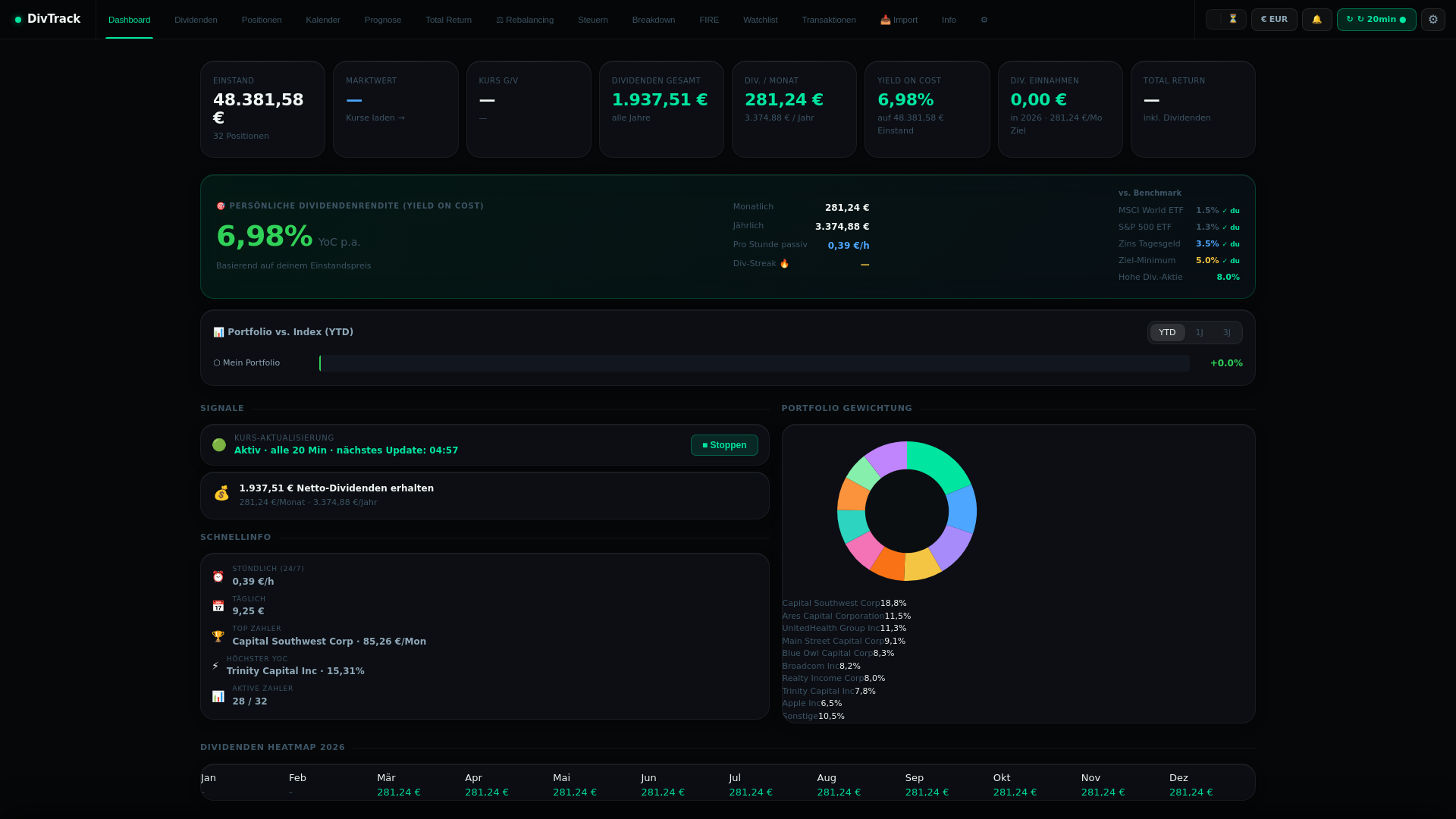
Task: Open the Prognose tab
Action: pos(383,20)
